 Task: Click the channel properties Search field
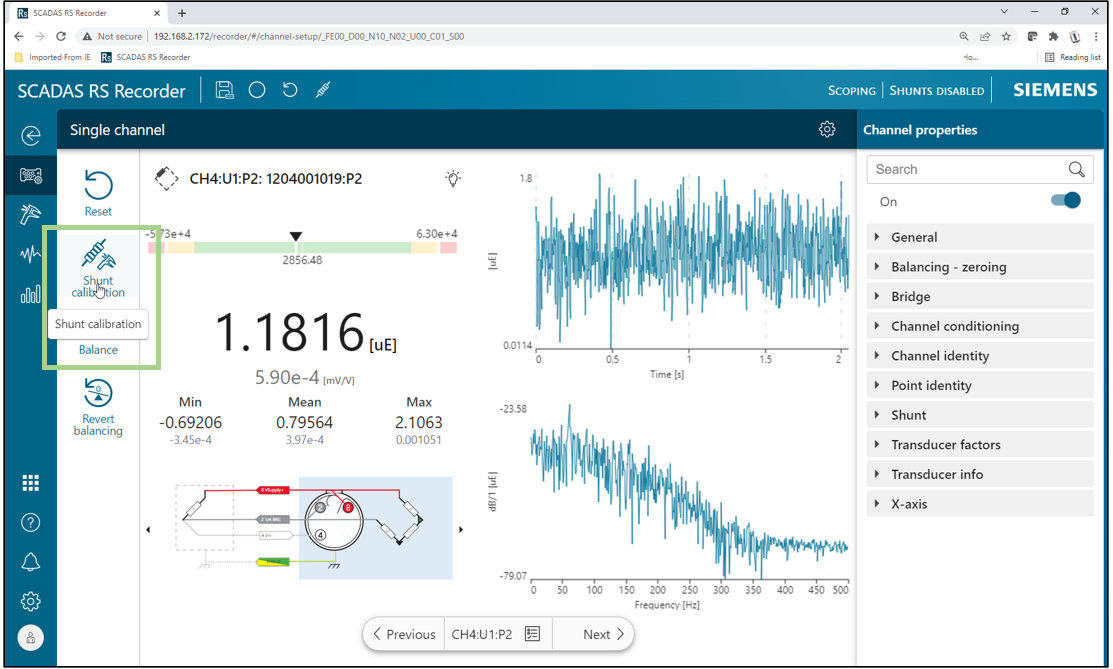[965, 170]
